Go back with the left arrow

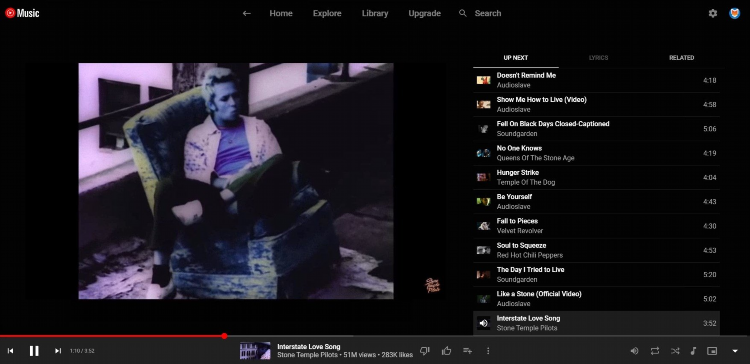(246, 13)
